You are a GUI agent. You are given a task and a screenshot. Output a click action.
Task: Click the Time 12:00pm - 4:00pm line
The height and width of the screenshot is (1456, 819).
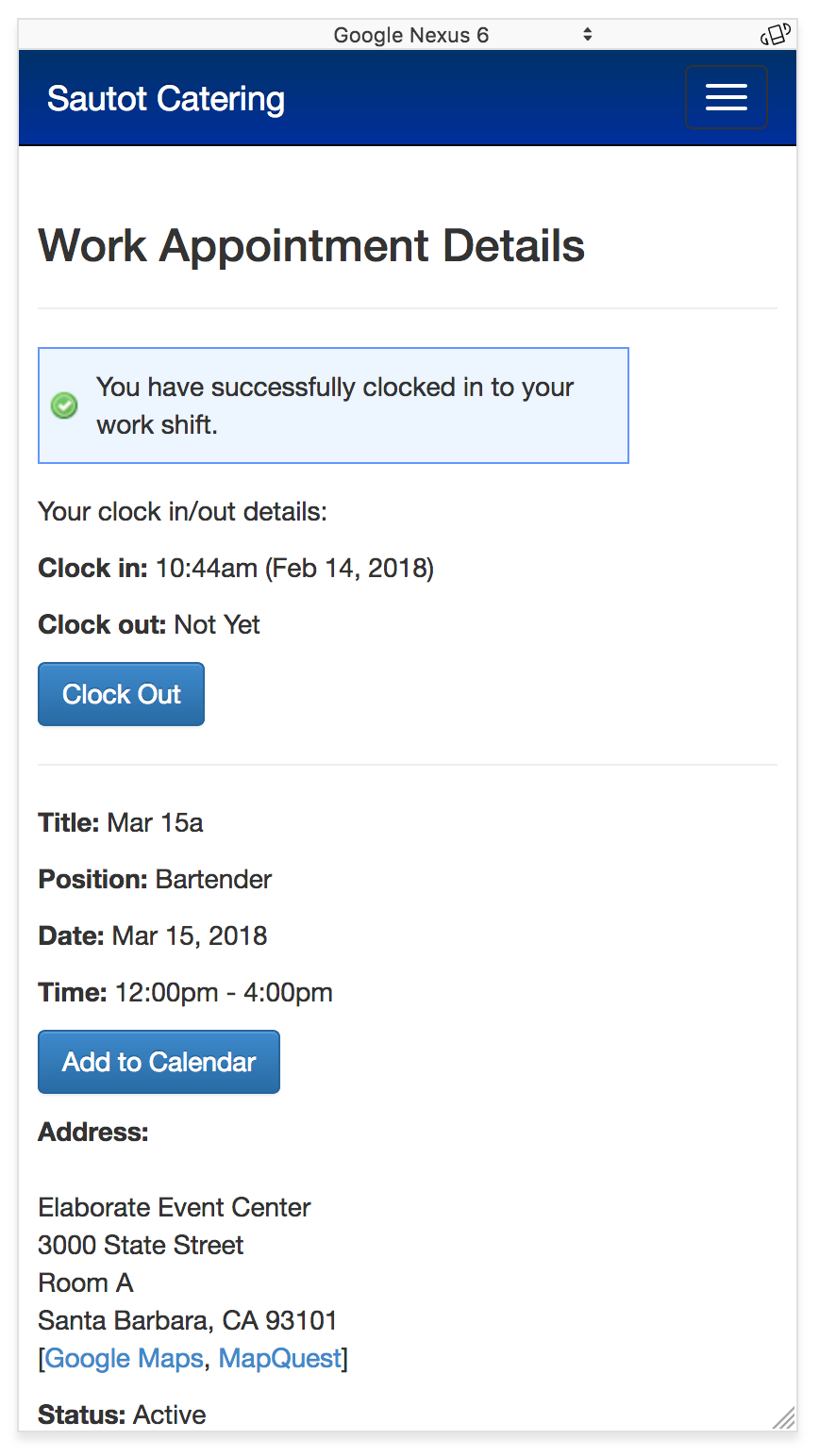pyautogui.click(x=185, y=992)
